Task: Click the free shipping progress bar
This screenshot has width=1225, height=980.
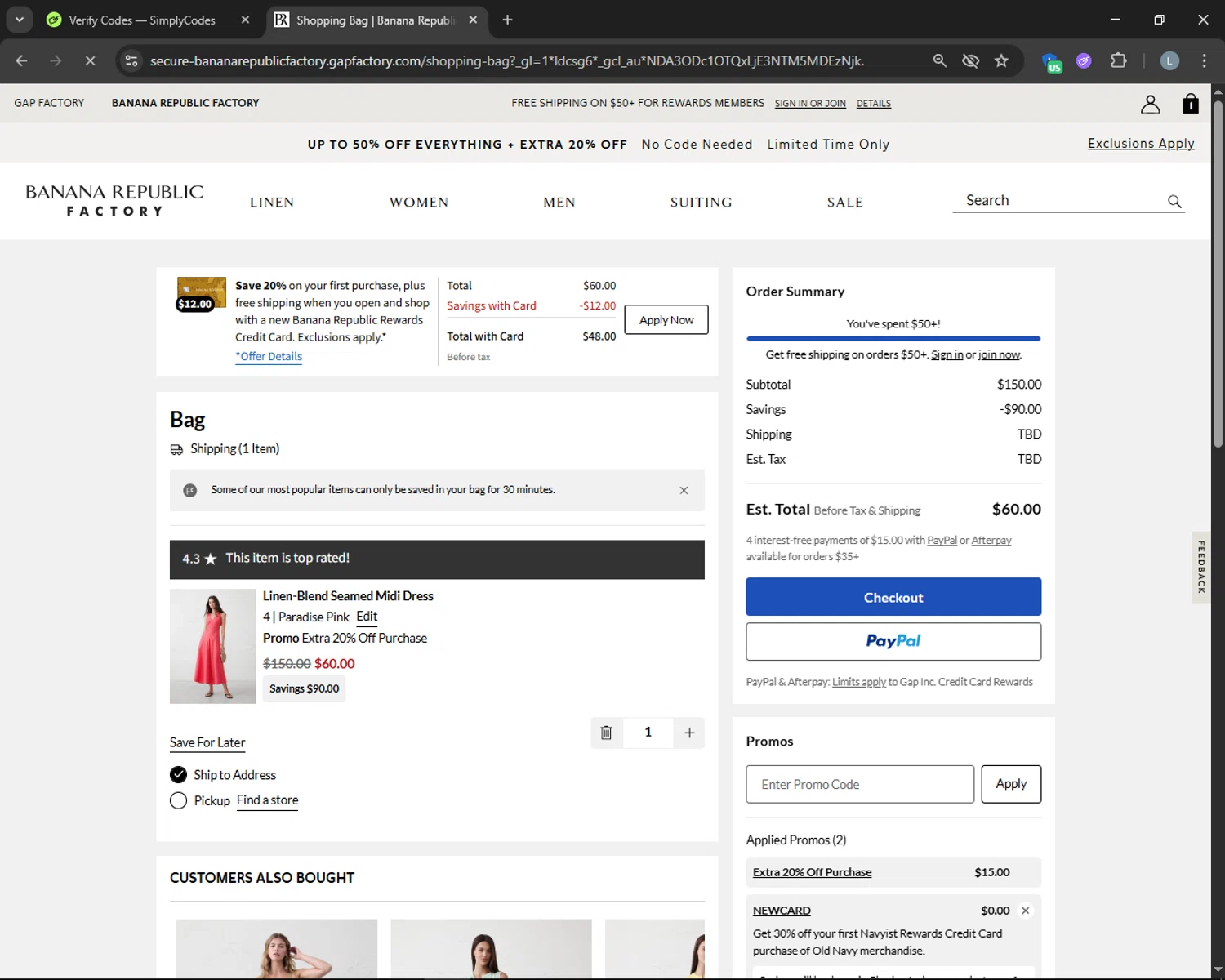Action: pyautogui.click(x=893, y=338)
